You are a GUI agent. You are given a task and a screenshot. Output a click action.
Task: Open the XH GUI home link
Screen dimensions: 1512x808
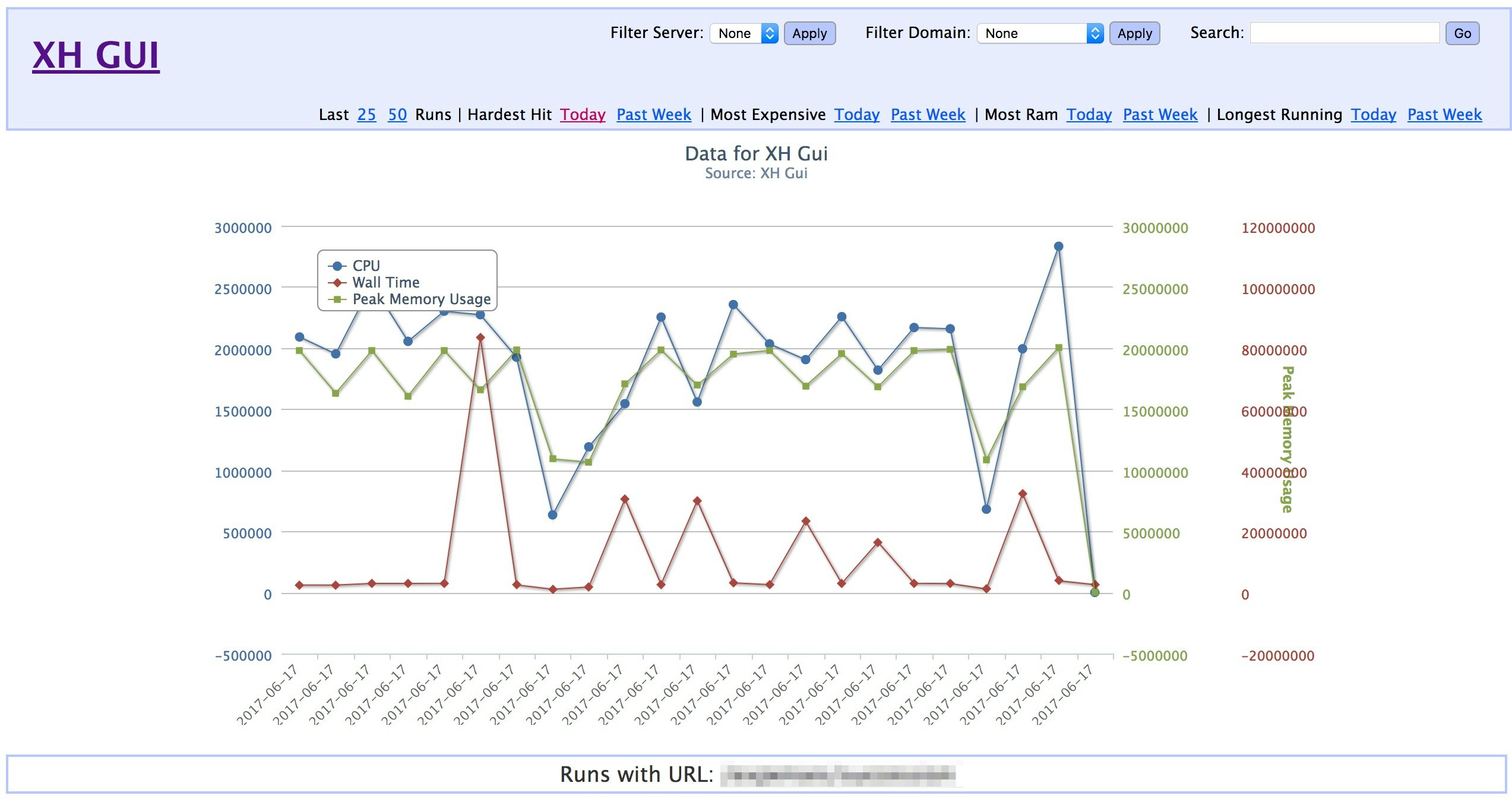[96, 55]
